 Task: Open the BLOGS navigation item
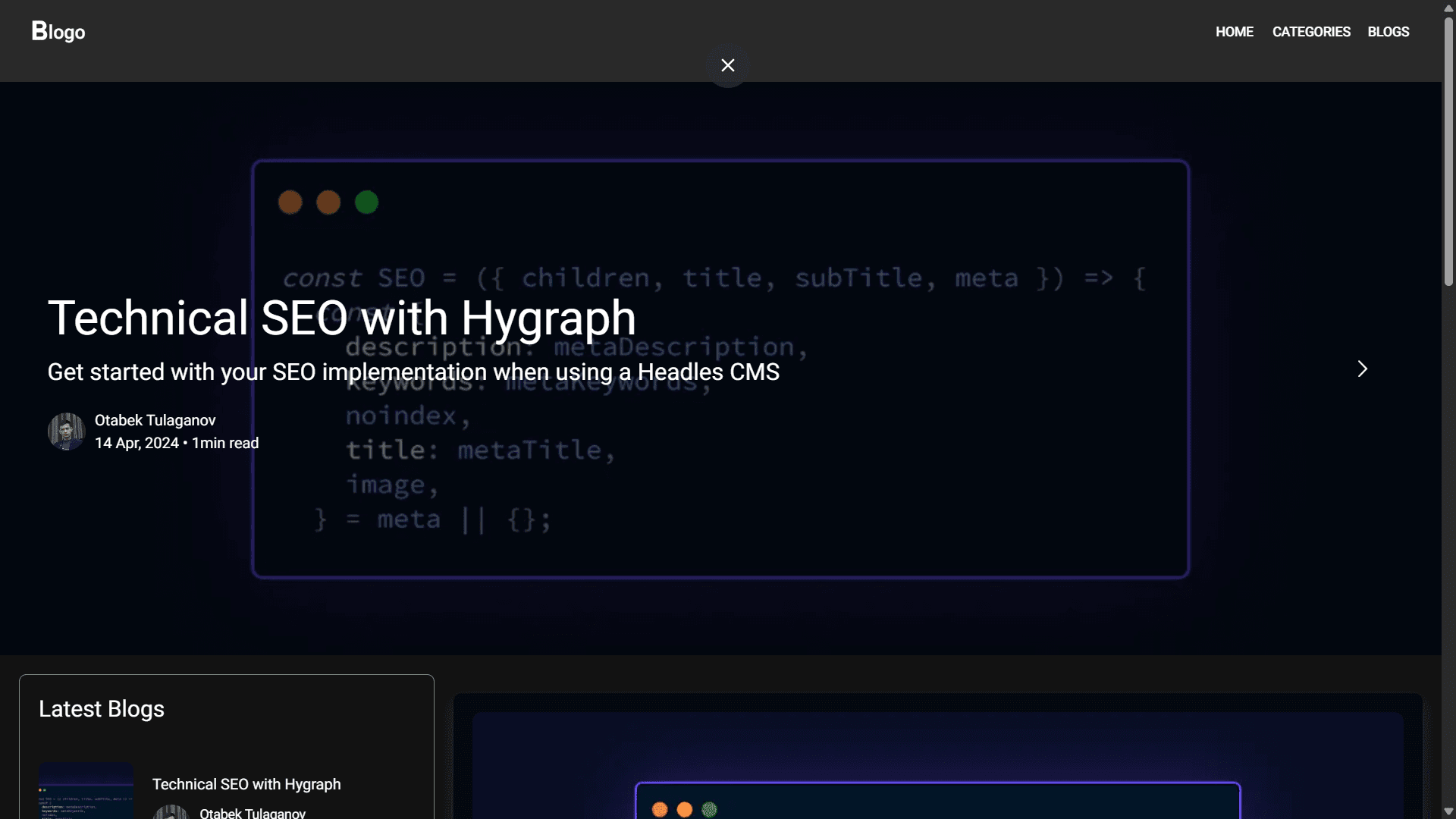pos(1388,31)
